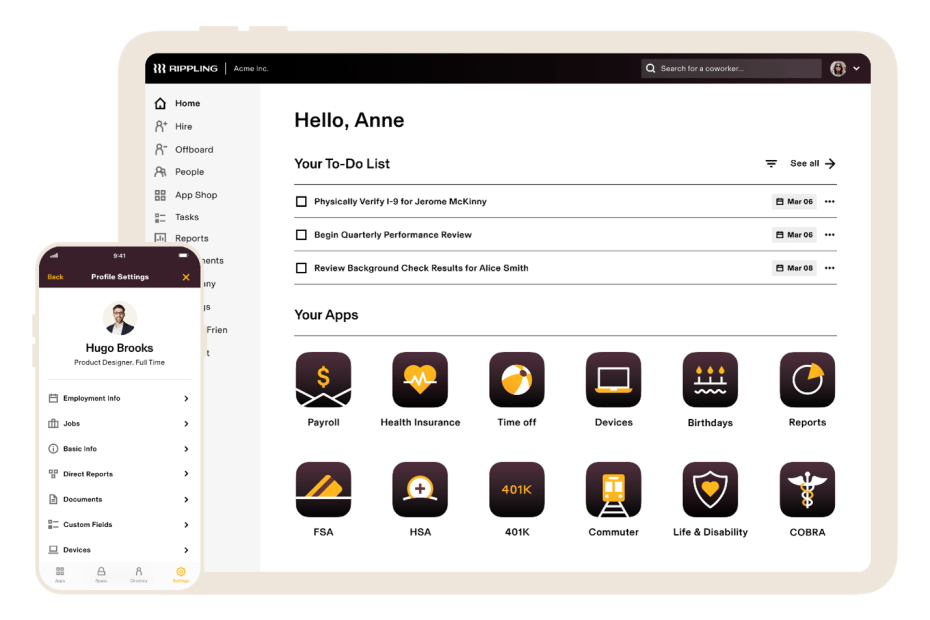Click the search magnifier icon

[651, 68]
